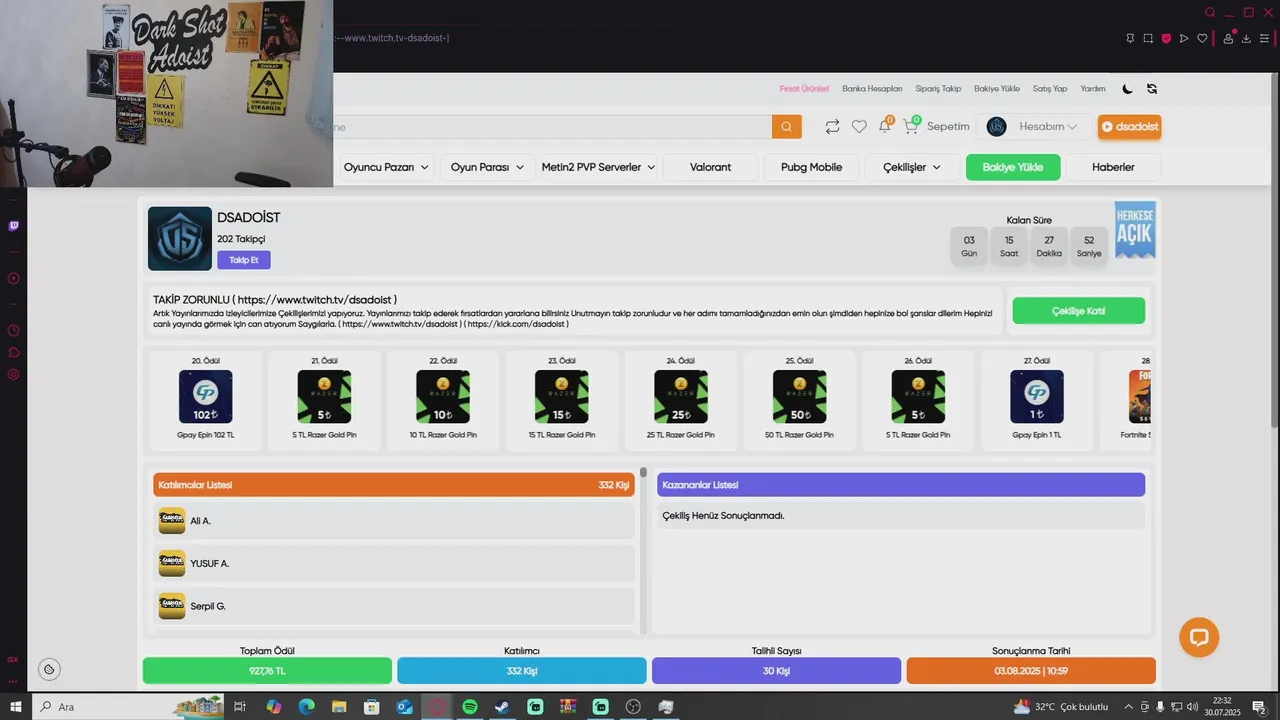Image resolution: width=1280 pixels, height=720 pixels.
Task: Open the Opera GX search icon
Action: tap(1210, 13)
